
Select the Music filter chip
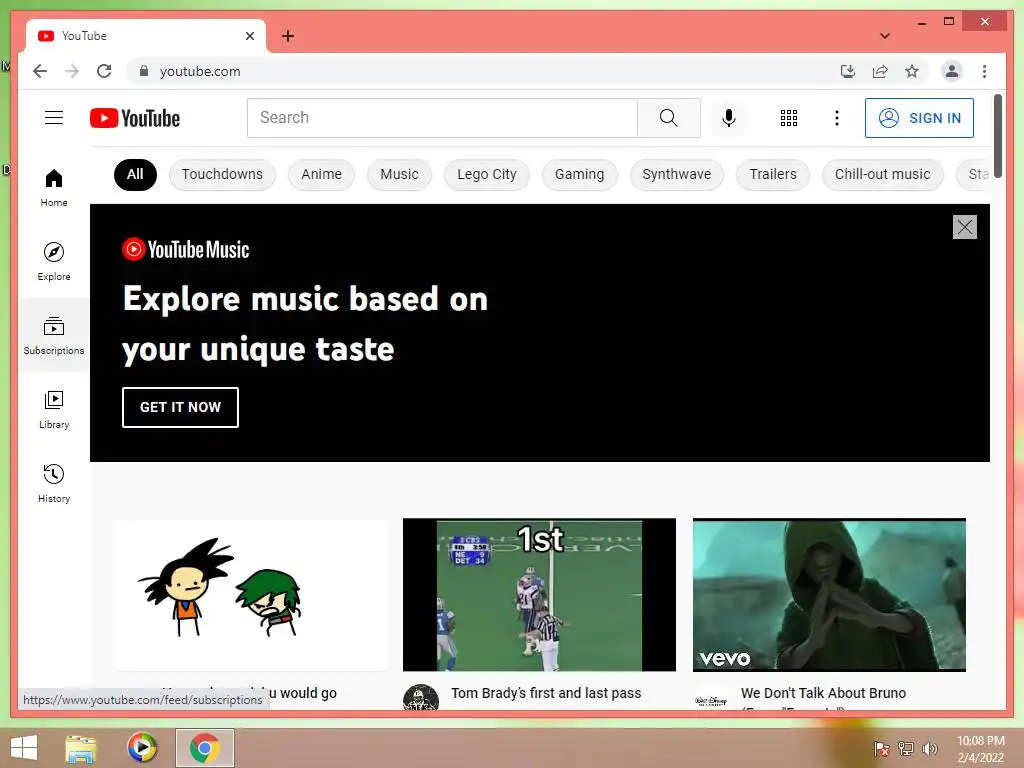399,174
